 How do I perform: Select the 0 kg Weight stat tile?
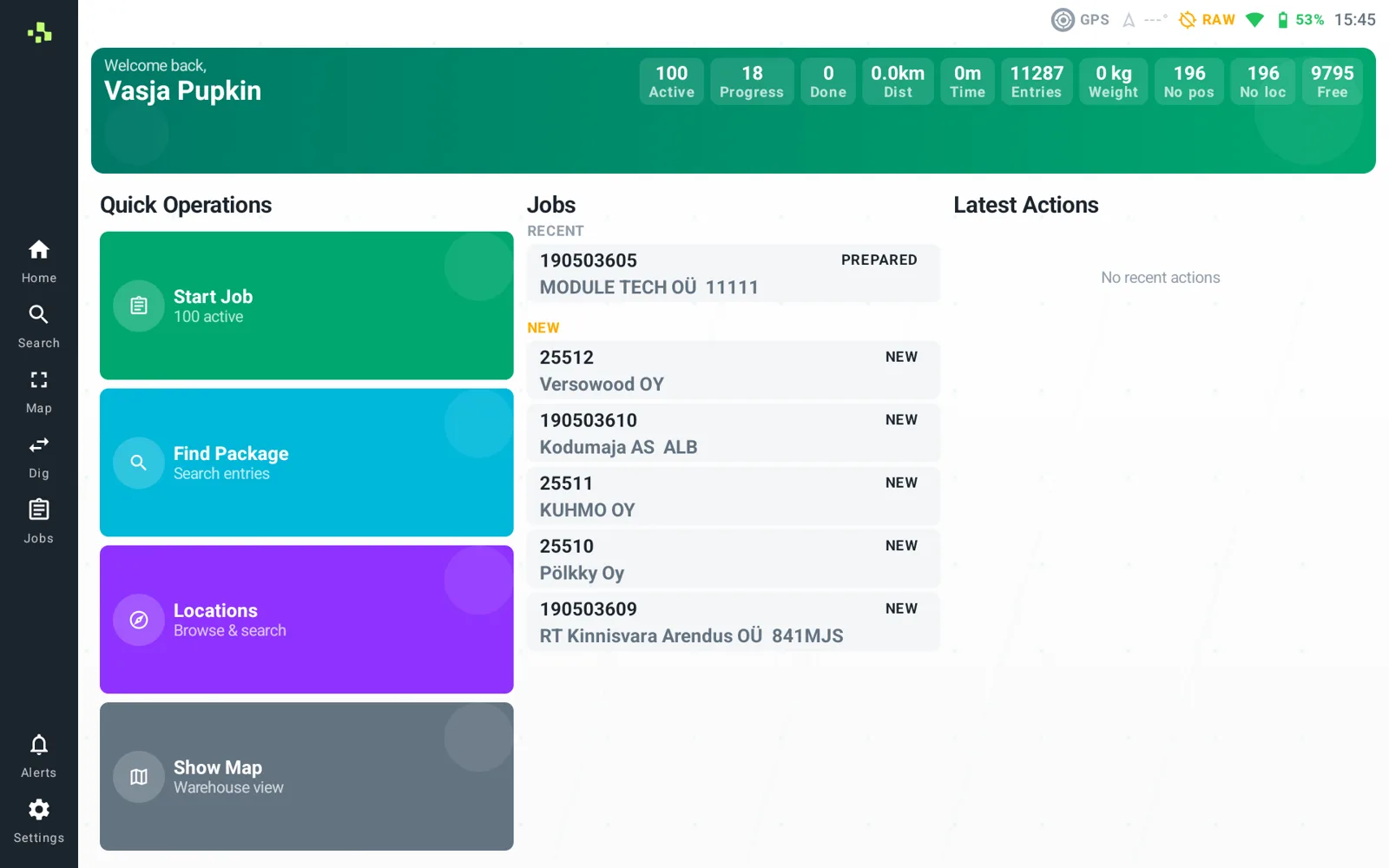[x=1113, y=82]
